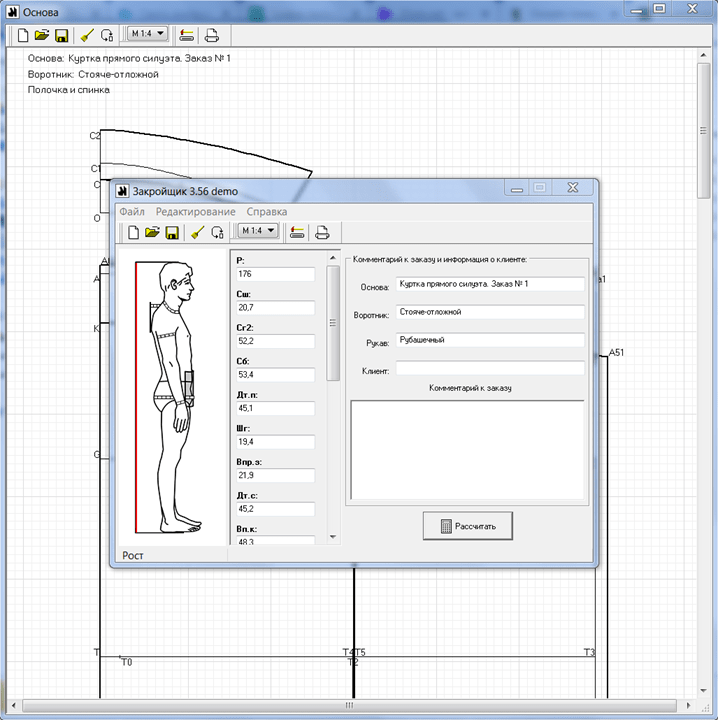Screen dimensions: 718x720
Task: Open scale M 1:4 dropdown in Основа window
Action: click(147, 34)
